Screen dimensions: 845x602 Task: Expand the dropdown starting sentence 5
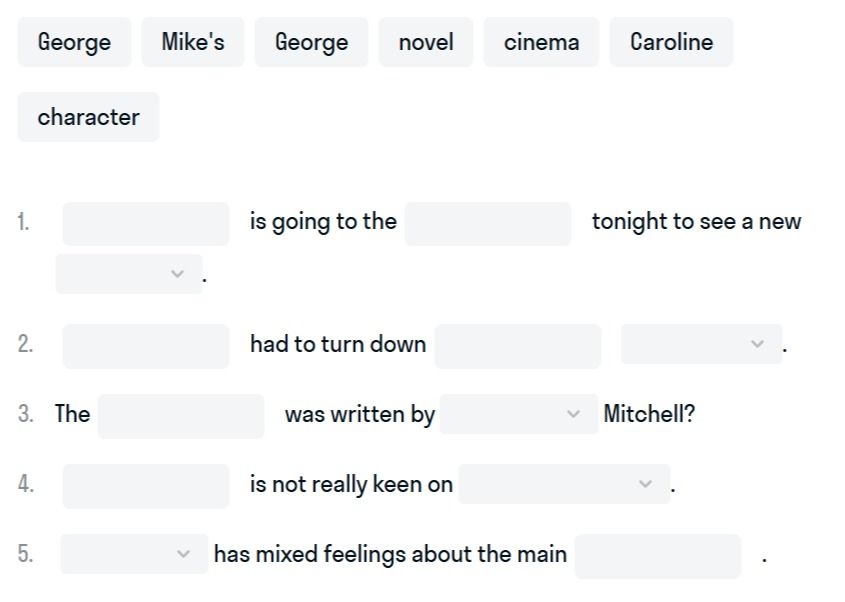point(134,554)
